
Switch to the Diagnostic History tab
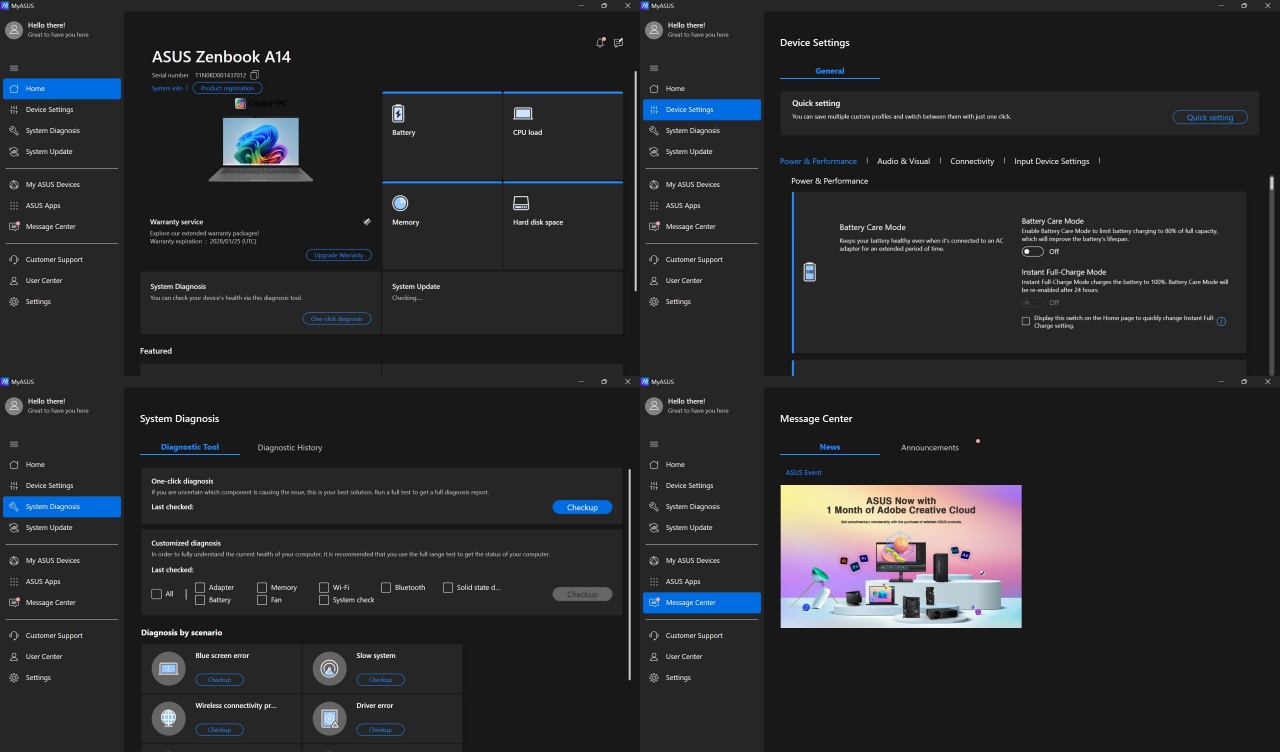pos(290,448)
